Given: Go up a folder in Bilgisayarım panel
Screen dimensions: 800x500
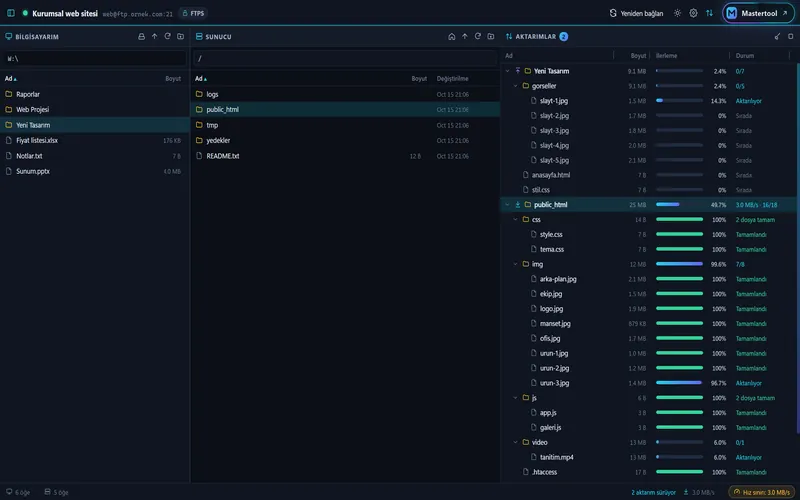Looking at the screenshot, I should click(155, 37).
